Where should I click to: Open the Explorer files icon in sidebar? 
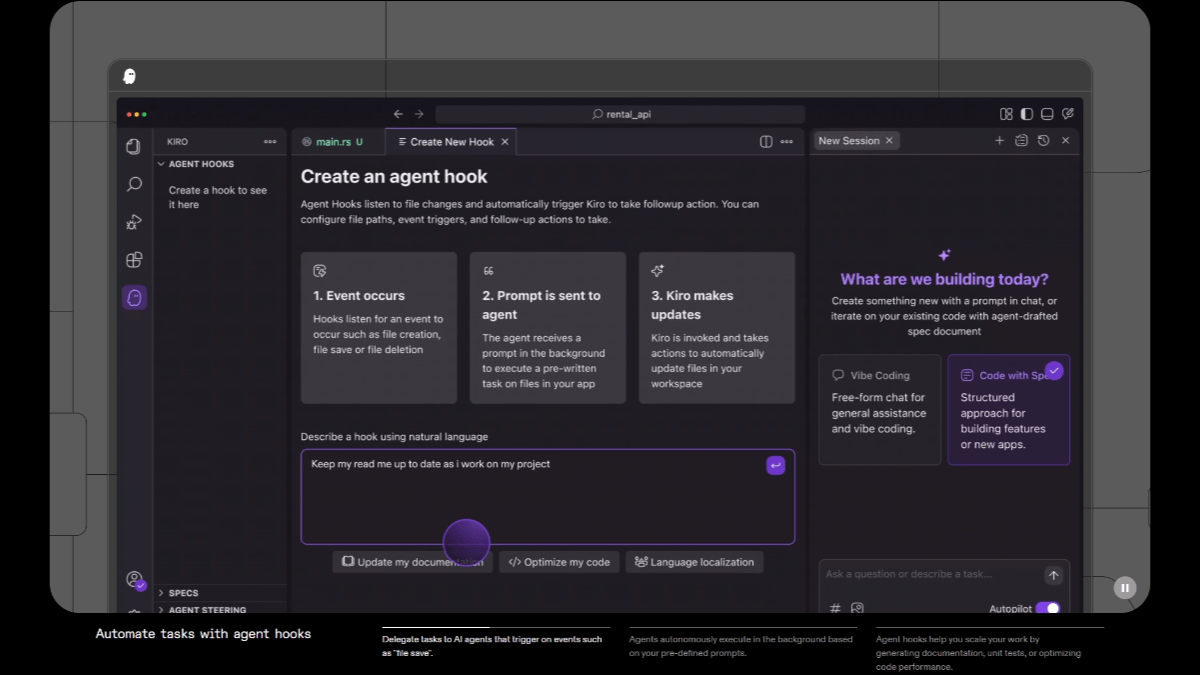[x=134, y=147]
